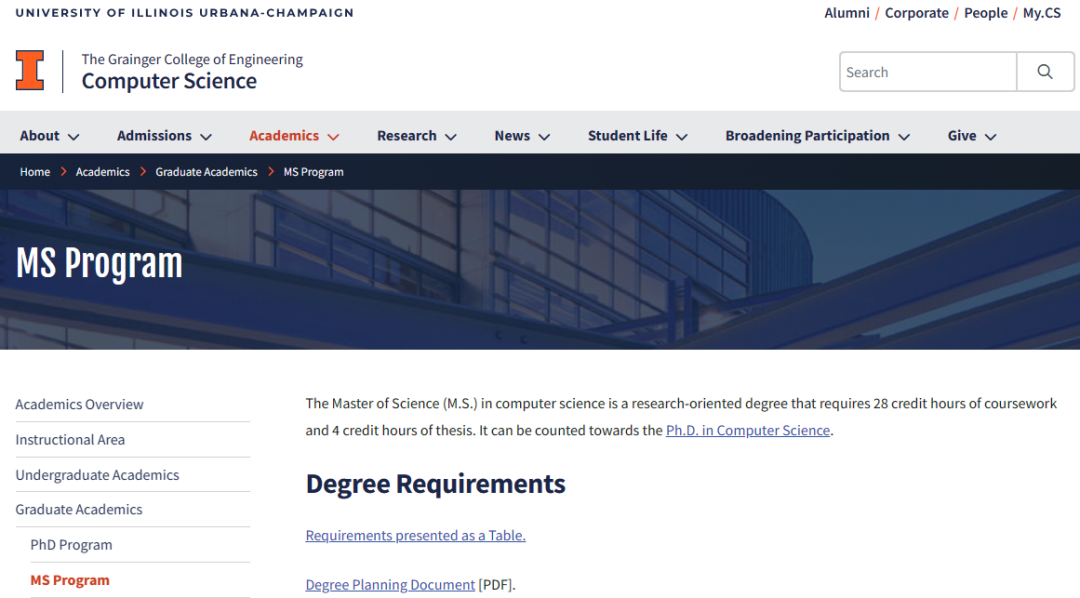The image size is (1080, 598).
Task: Expand the Broadening Participation menu chevron
Action: point(904,136)
